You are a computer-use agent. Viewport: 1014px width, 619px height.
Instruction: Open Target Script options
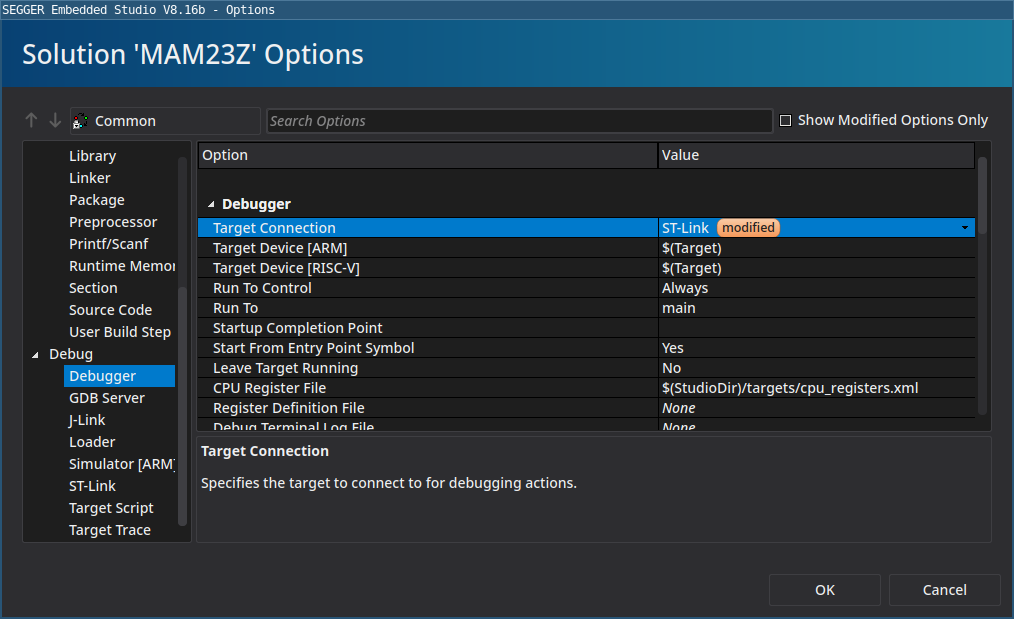pos(111,508)
